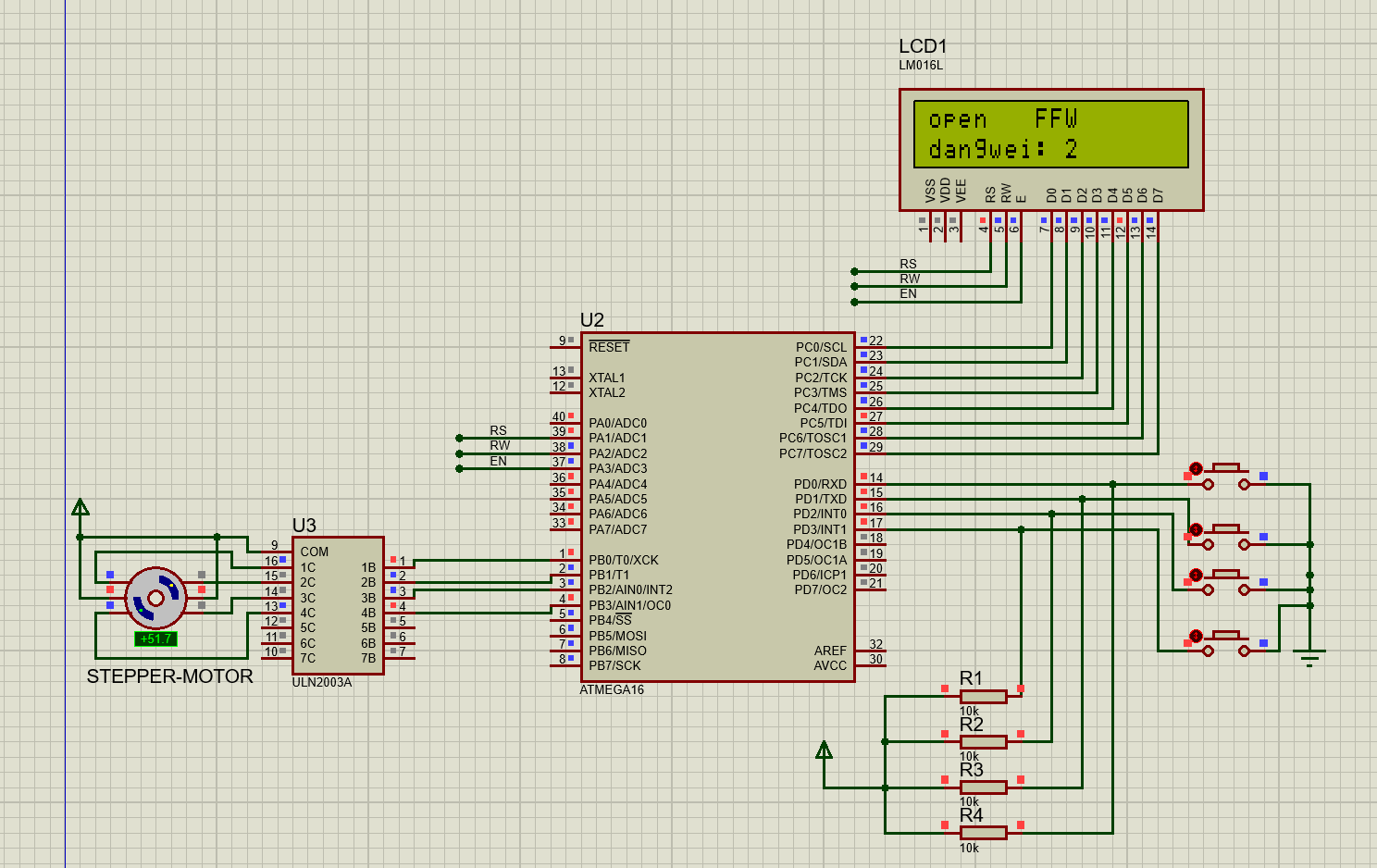1377x868 pixels.
Task: Select resistor R1 body
Action: click(x=983, y=697)
